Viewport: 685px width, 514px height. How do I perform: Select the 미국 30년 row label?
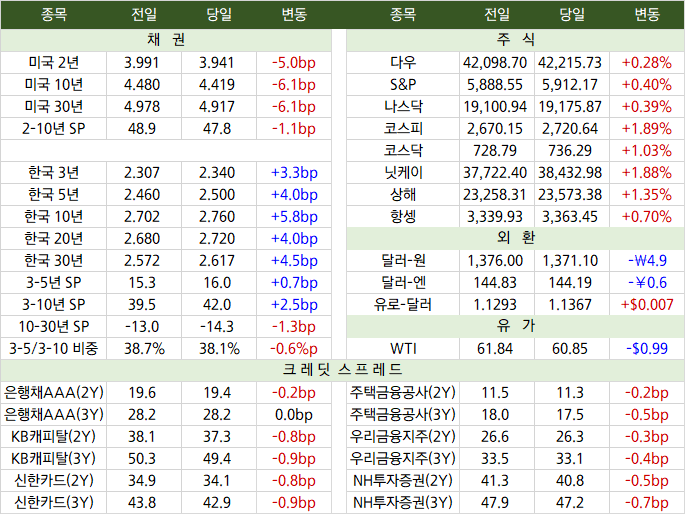pos(54,107)
